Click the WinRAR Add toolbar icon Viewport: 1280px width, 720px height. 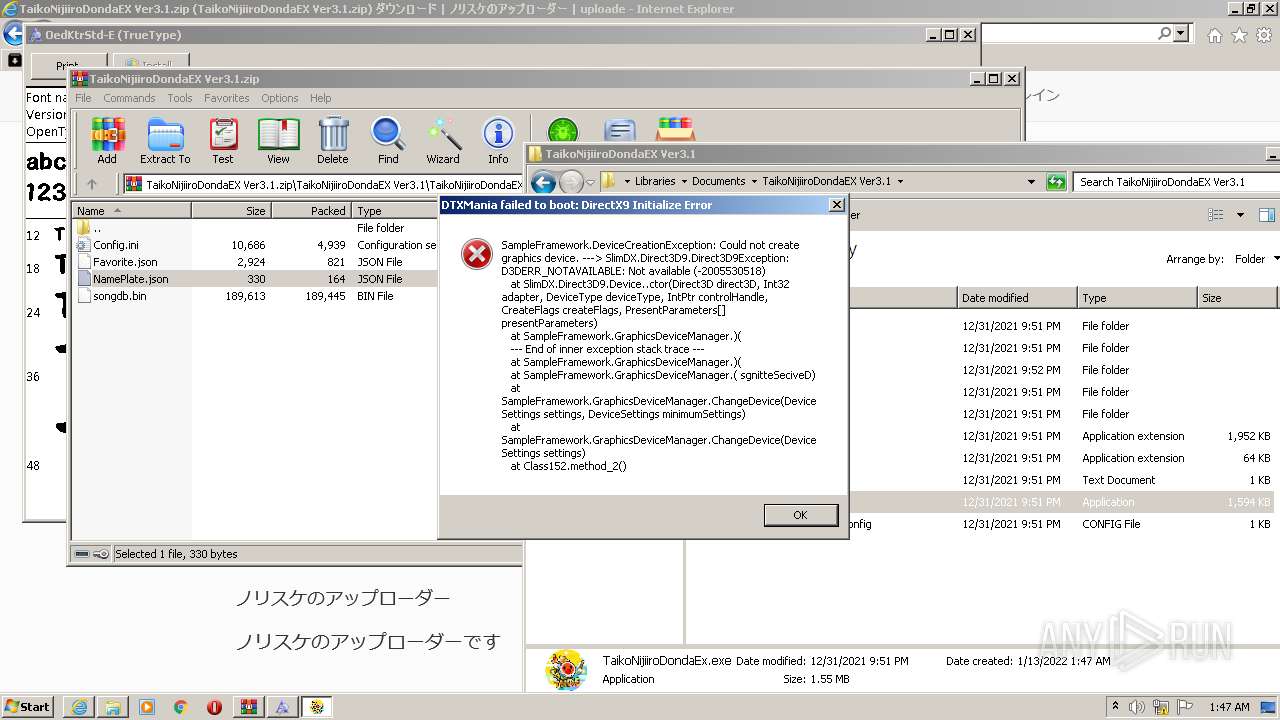[107, 141]
